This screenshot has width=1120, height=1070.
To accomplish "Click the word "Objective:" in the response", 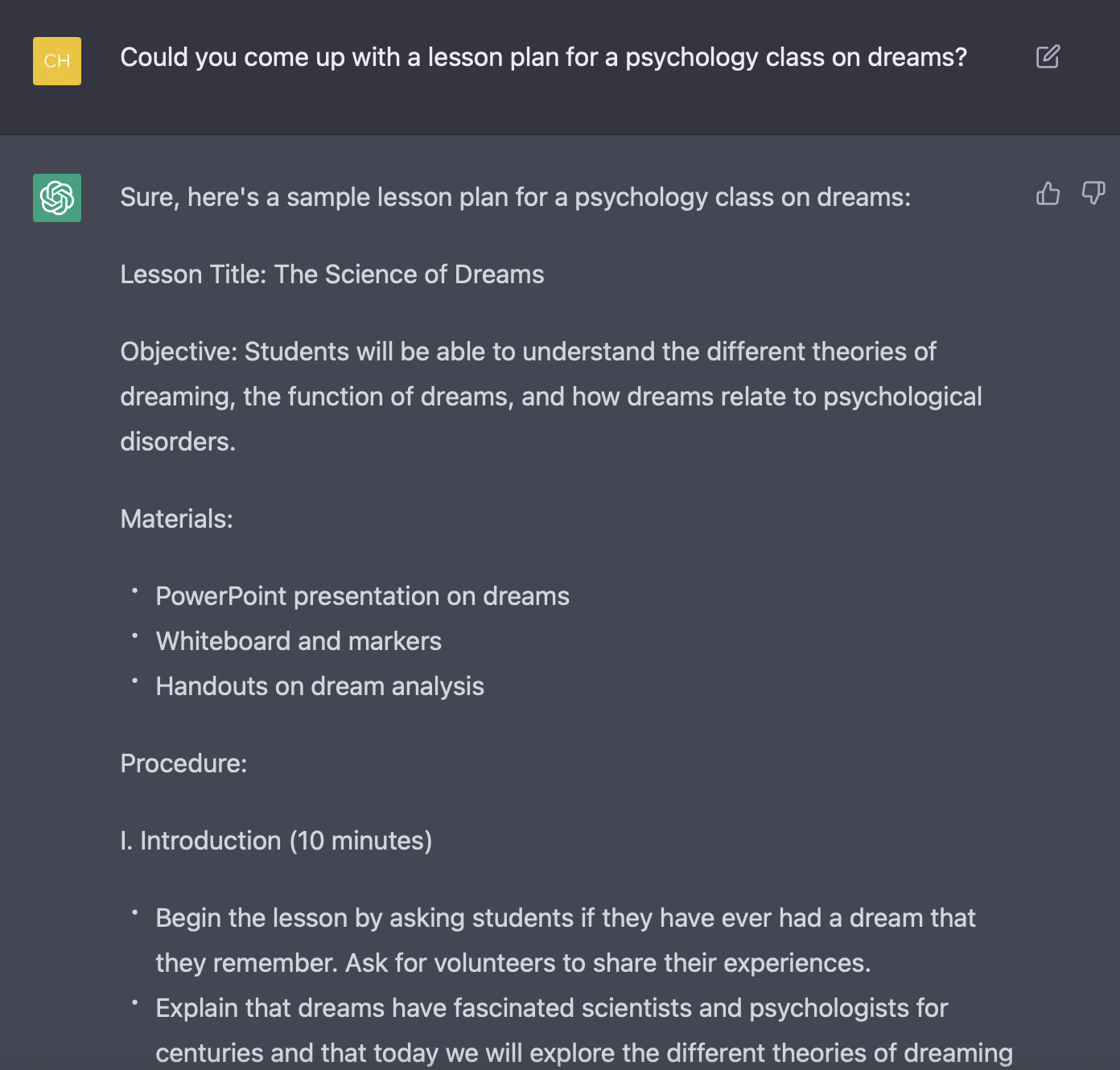I will point(179,352).
